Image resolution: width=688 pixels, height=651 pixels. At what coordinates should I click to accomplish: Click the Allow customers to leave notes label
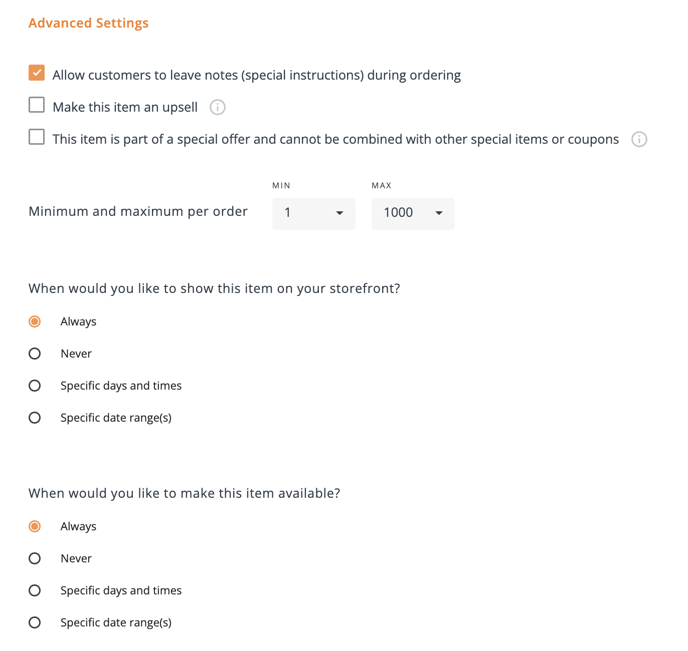257,75
